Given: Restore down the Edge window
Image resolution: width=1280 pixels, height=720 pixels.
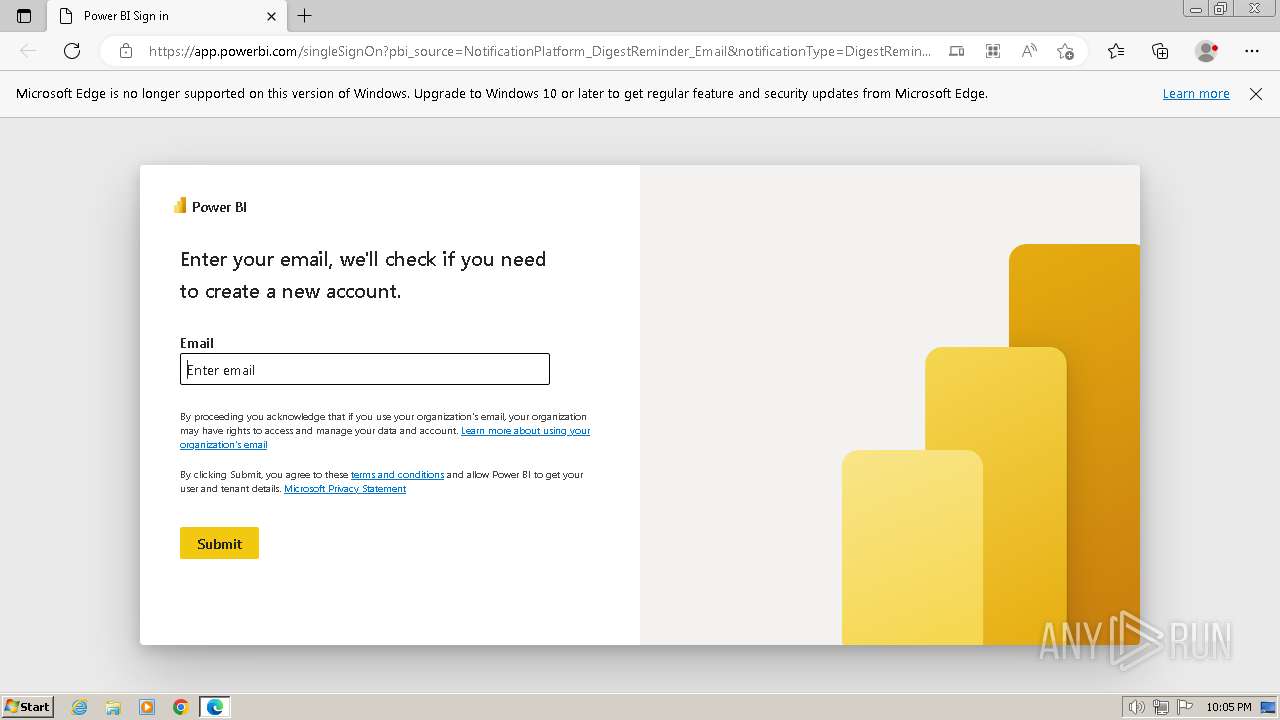Looking at the screenshot, I should [1220, 9].
